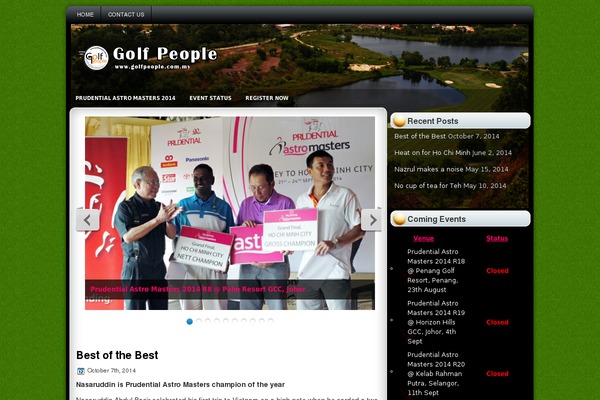The width and height of the screenshot is (600, 400).
Task: Click the Recent Posts widget title
Action: [x=432, y=121]
